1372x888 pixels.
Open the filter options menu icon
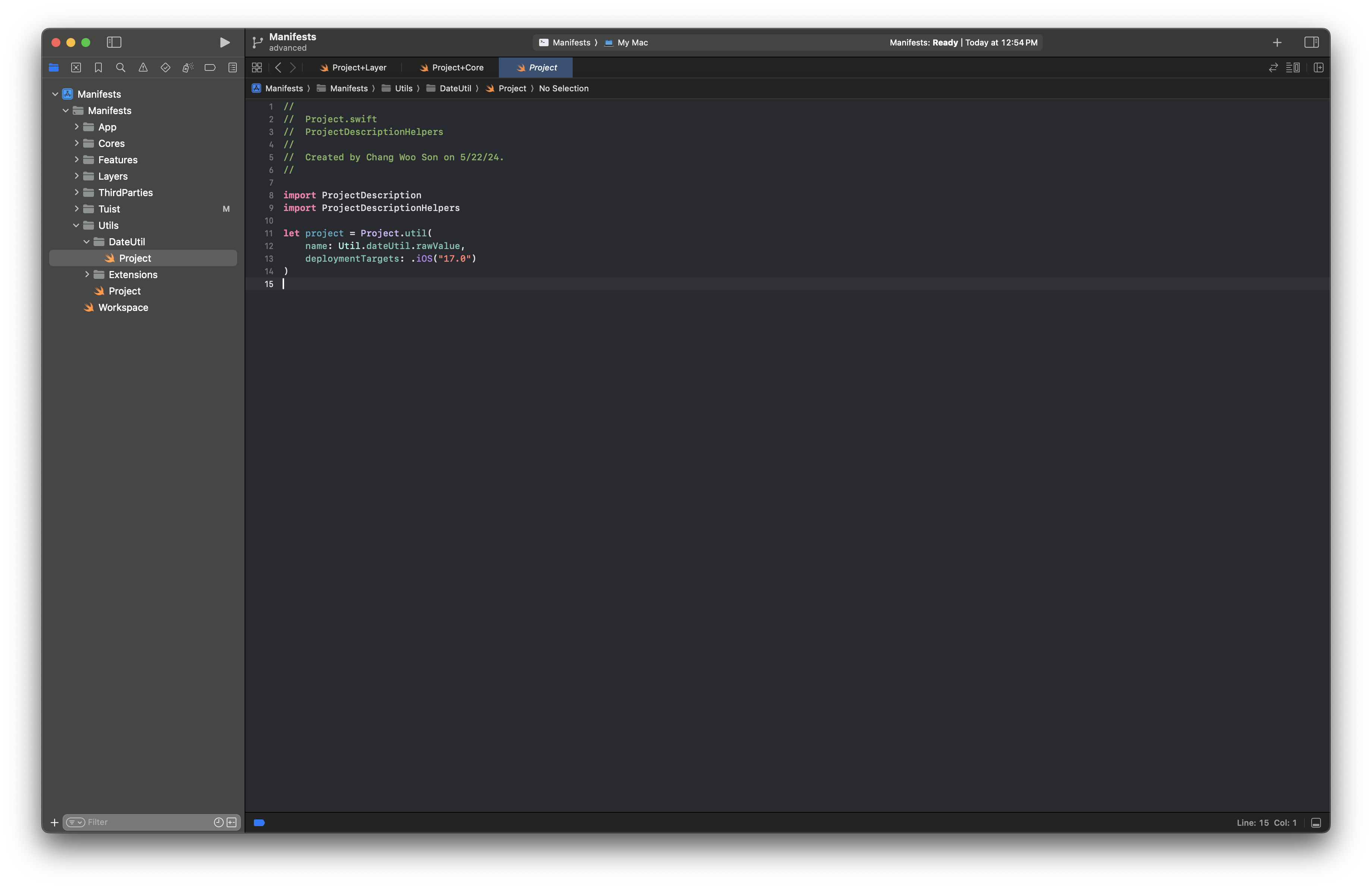coord(76,822)
